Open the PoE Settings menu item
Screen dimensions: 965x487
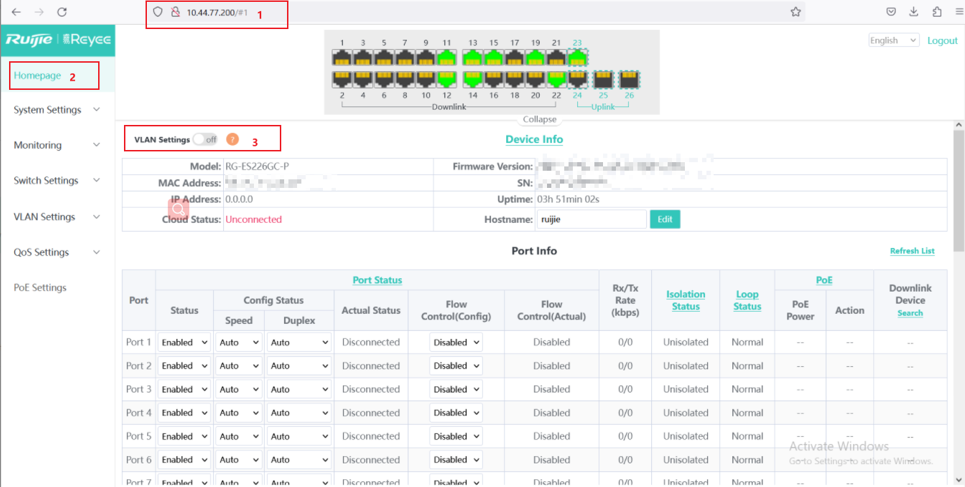40,288
